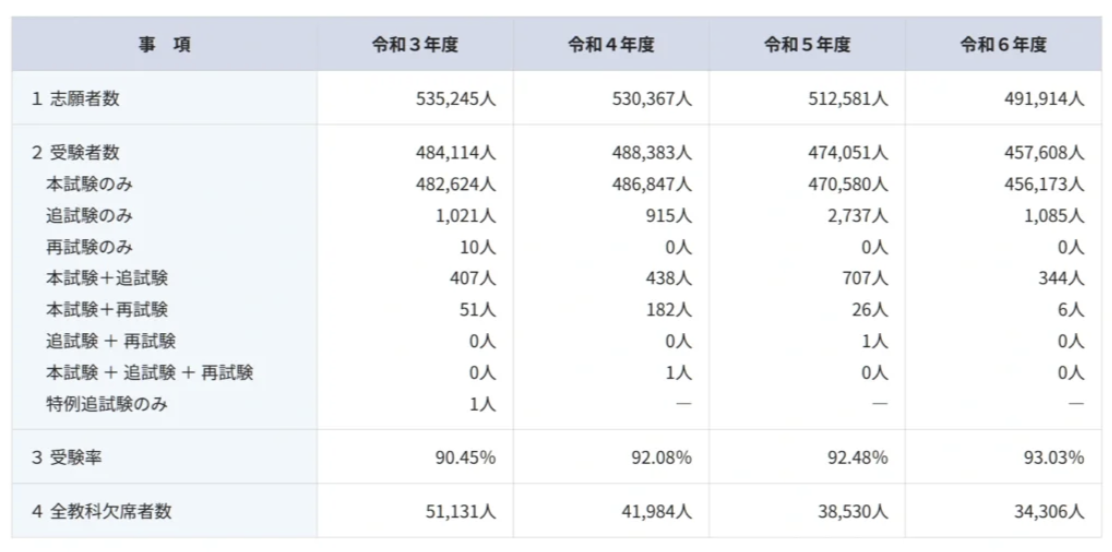Click the 51,131人 absentee value
This screenshot has width=1112, height=552.
tap(459, 511)
